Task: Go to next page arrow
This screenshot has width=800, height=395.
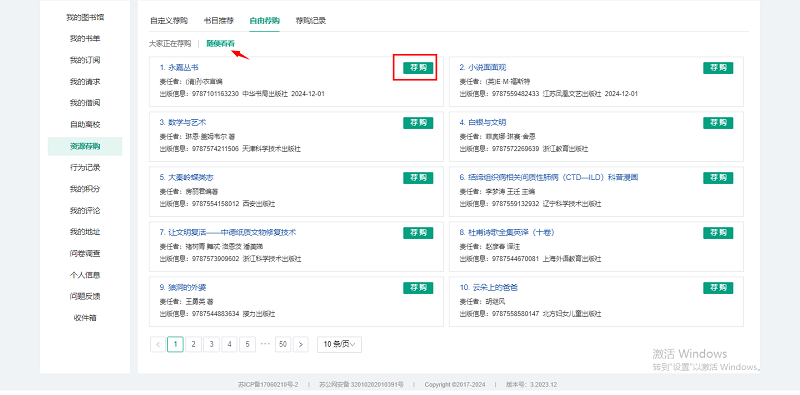Action: pos(301,344)
